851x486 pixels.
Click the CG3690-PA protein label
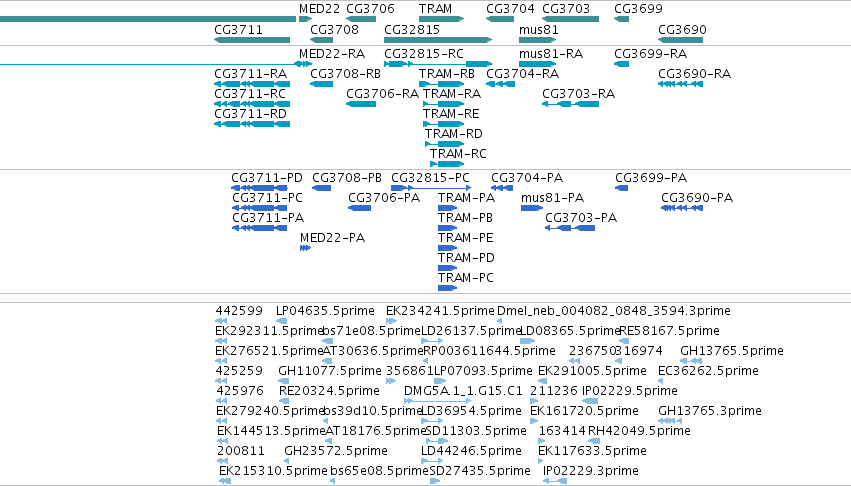(697, 198)
